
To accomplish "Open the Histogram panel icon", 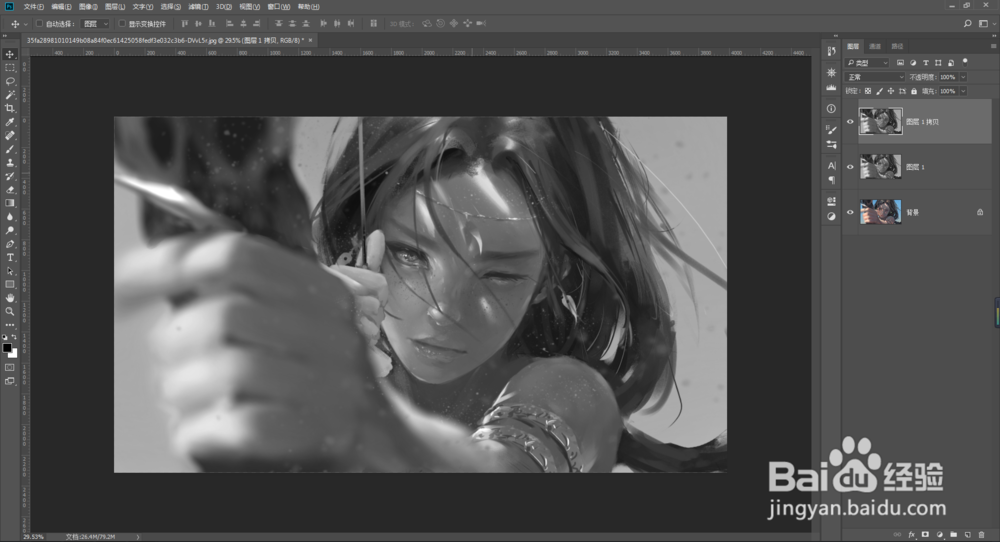I will [x=831, y=87].
